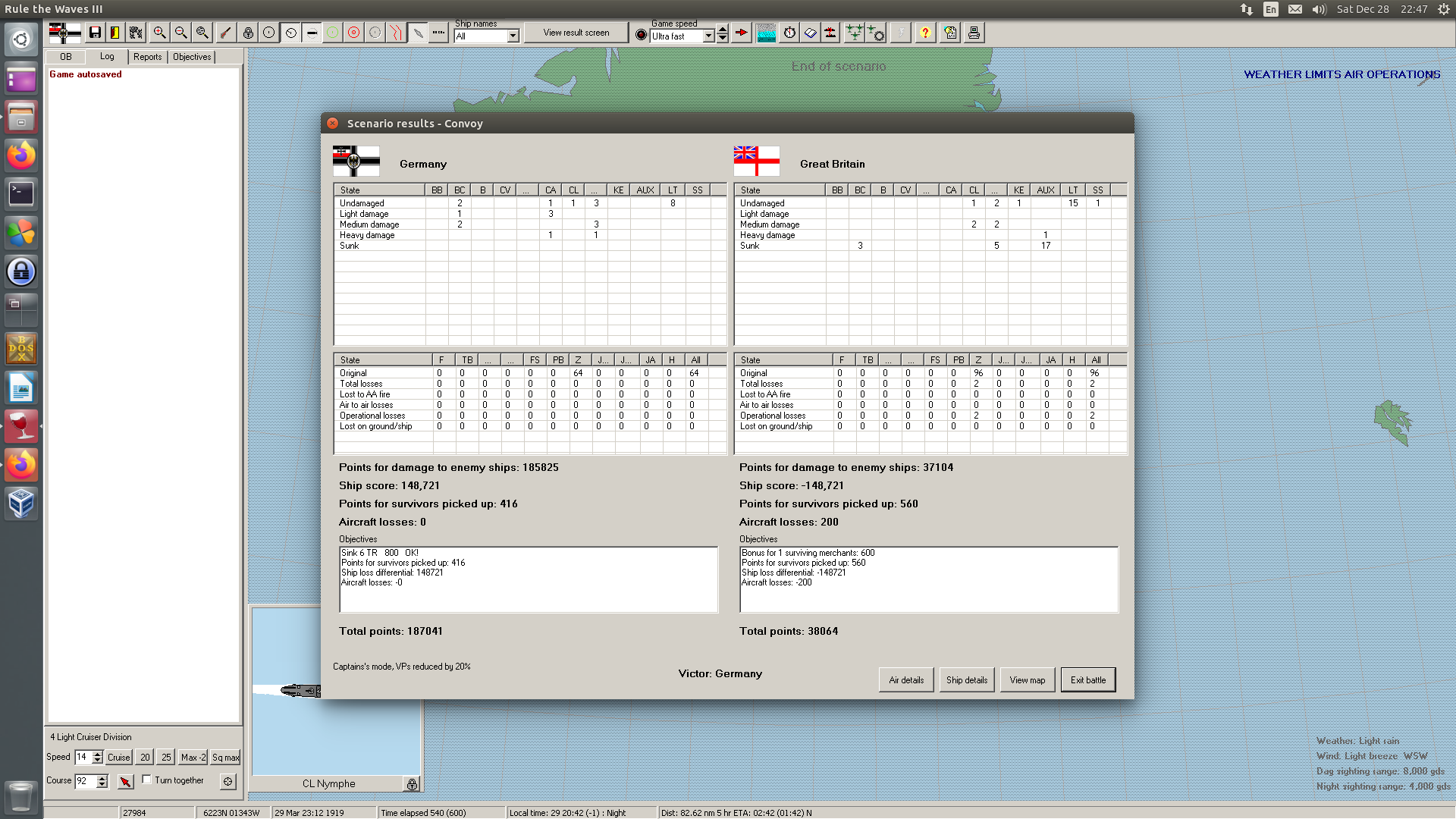The height and width of the screenshot is (819, 1456).
Task: Click the red target circle icon
Action: point(353,33)
